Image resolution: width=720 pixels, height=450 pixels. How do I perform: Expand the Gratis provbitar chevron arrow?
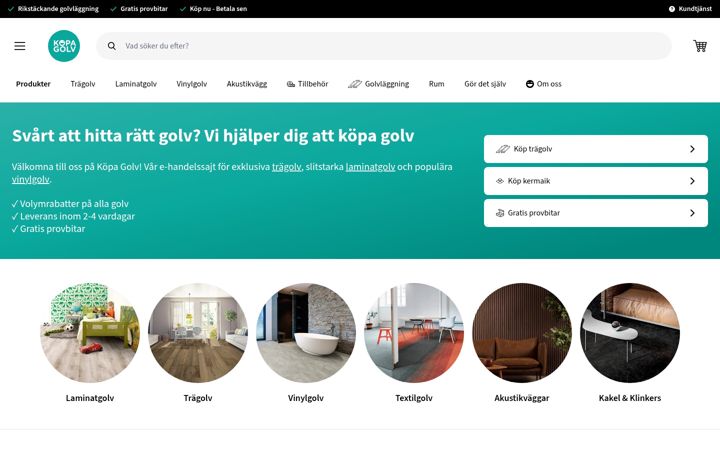[x=692, y=213]
